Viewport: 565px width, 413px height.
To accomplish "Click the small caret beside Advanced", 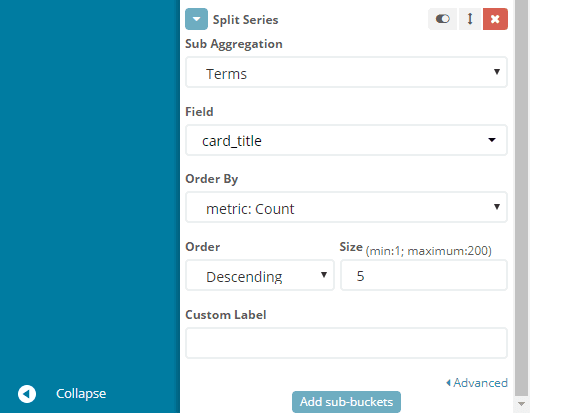I will (x=448, y=383).
